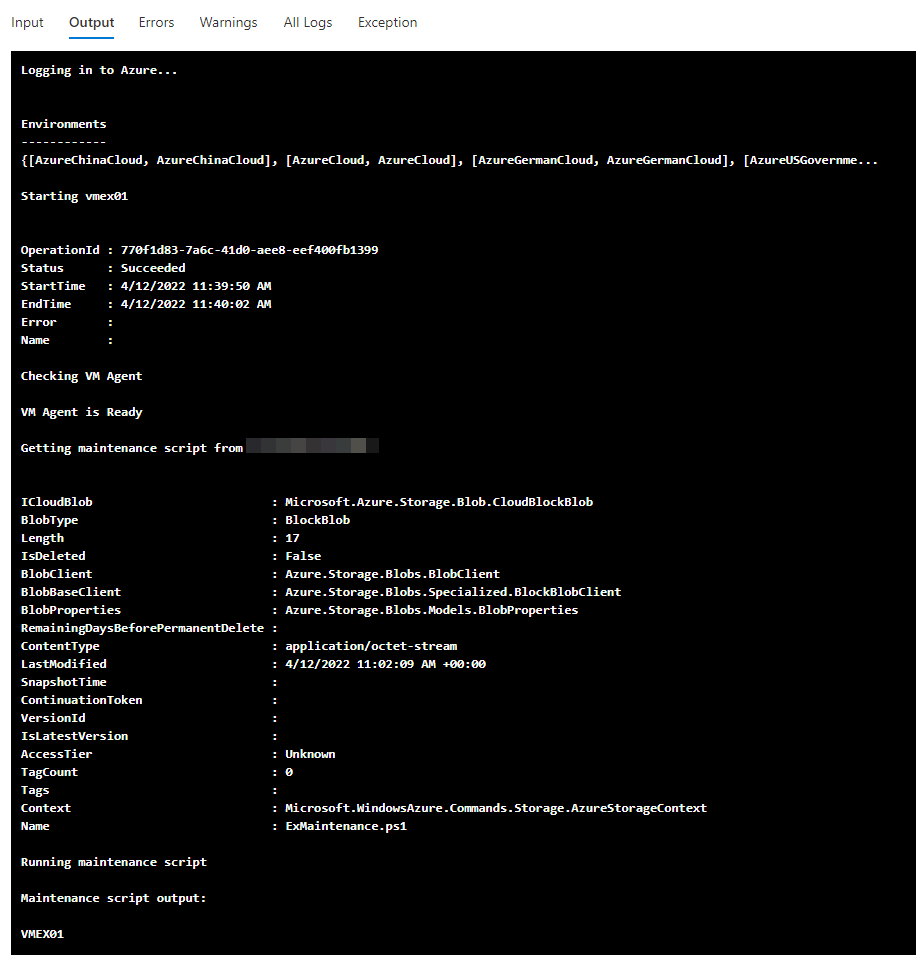Click the 'IsLatestVersion' property name
916x955 pixels.
[74, 736]
